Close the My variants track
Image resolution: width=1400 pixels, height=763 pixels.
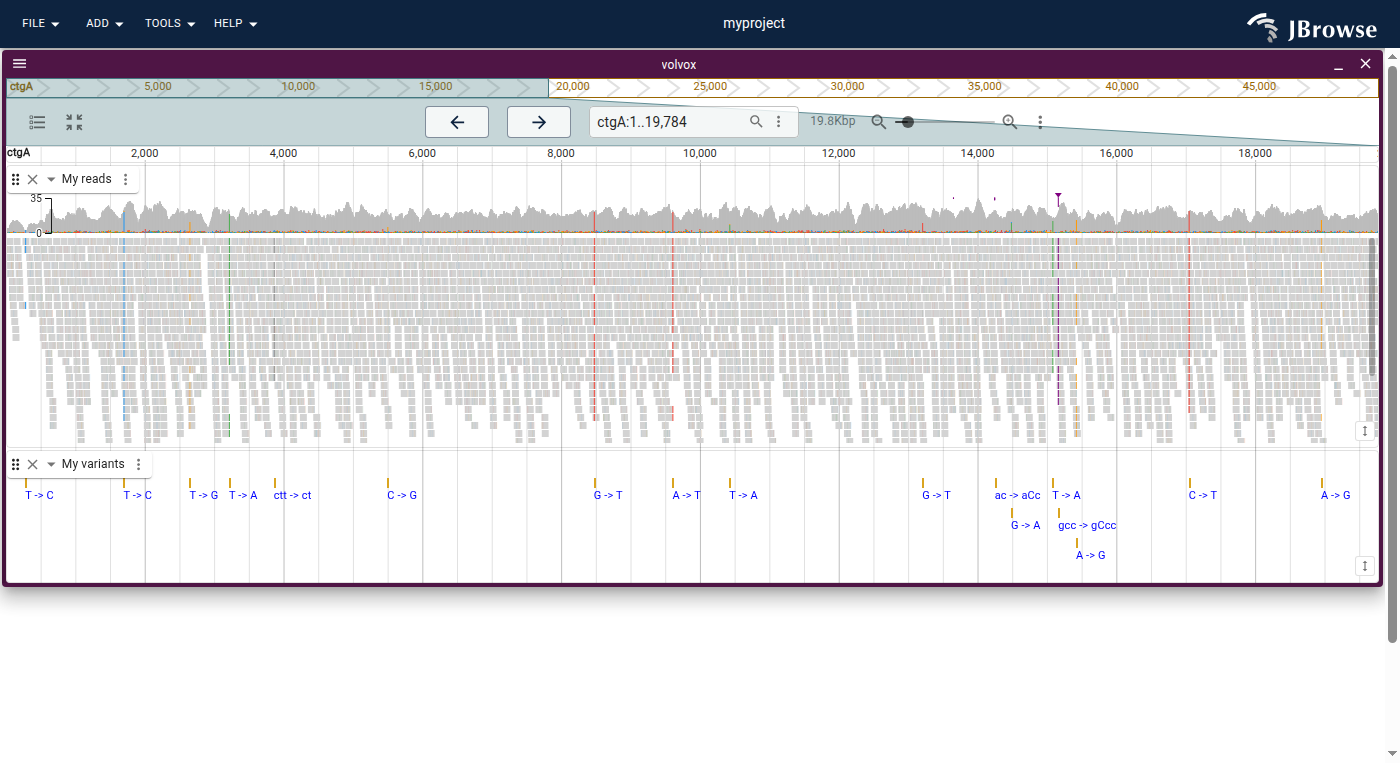tap(33, 465)
